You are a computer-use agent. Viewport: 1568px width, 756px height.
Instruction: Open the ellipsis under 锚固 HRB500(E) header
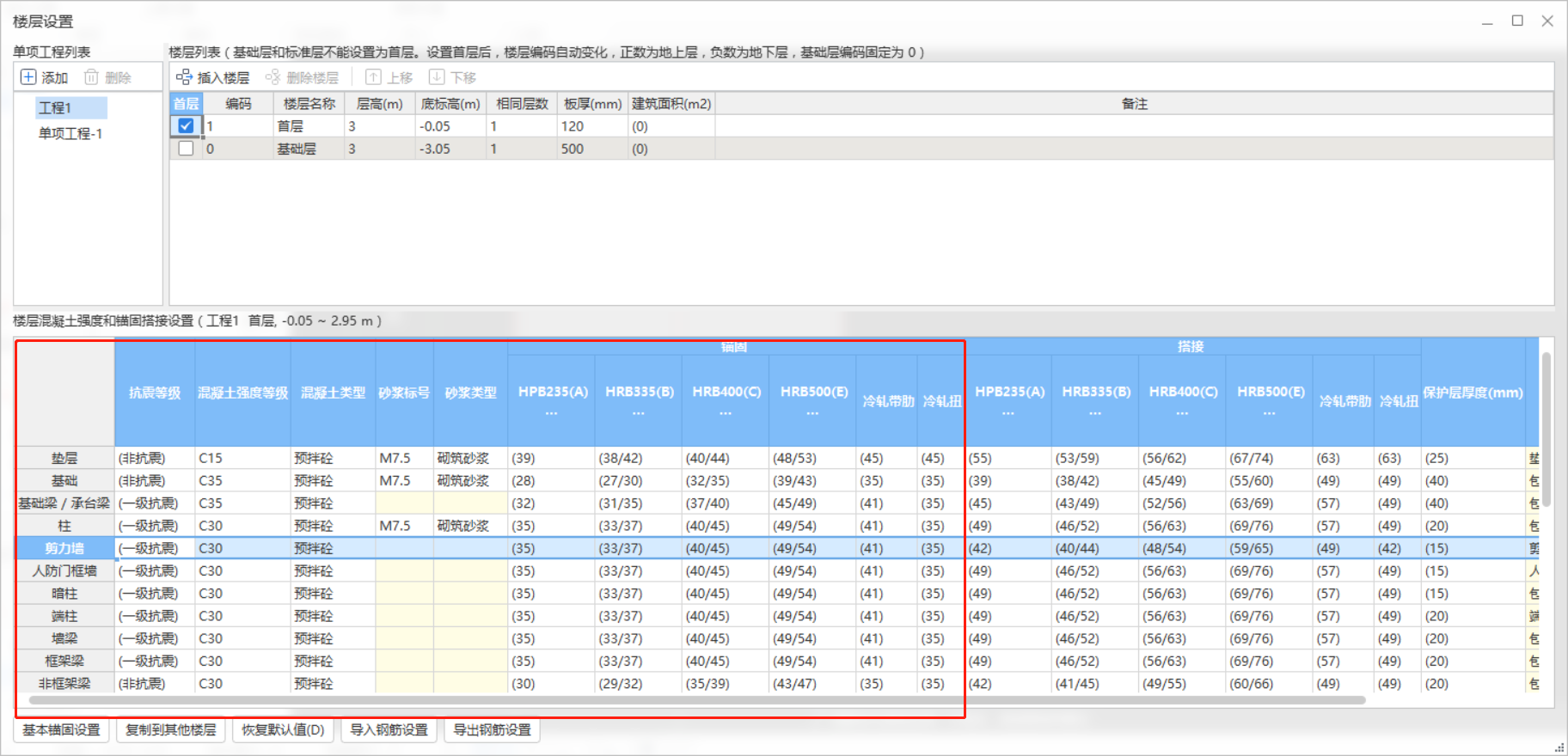pyautogui.click(x=813, y=413)
